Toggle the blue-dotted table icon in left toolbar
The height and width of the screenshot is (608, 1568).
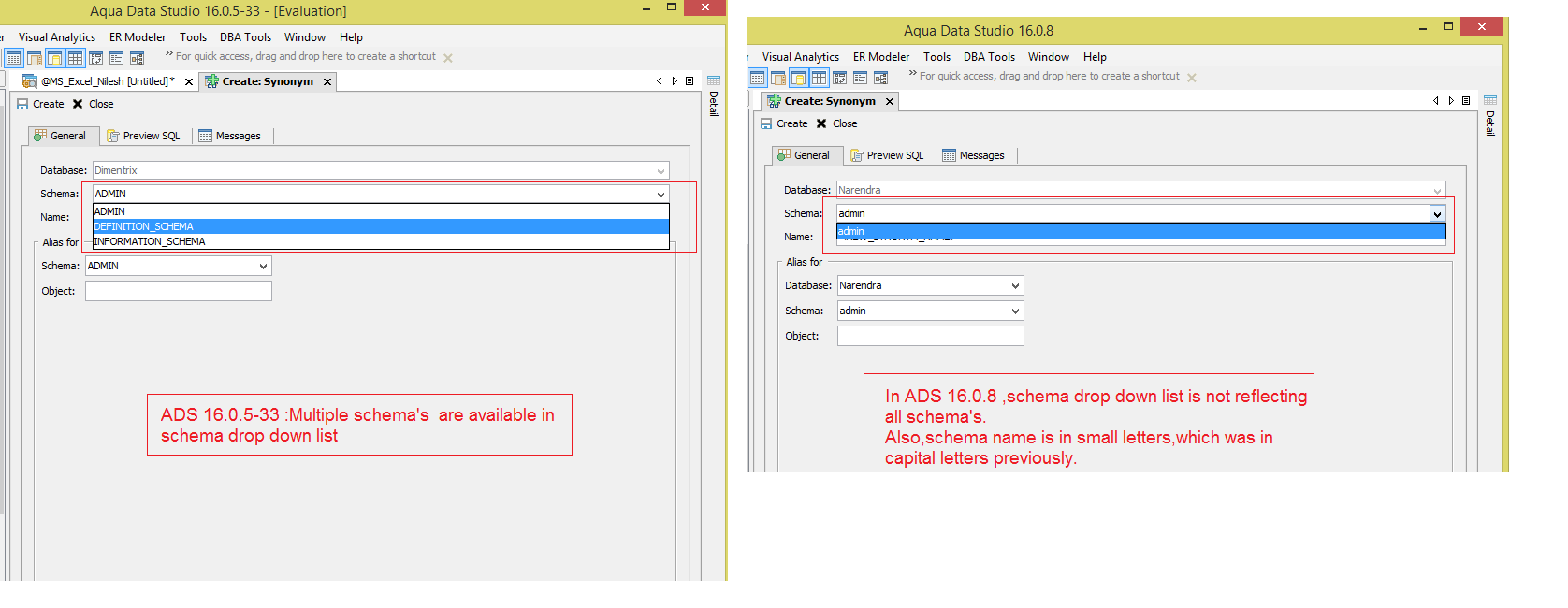click(13, 58)
